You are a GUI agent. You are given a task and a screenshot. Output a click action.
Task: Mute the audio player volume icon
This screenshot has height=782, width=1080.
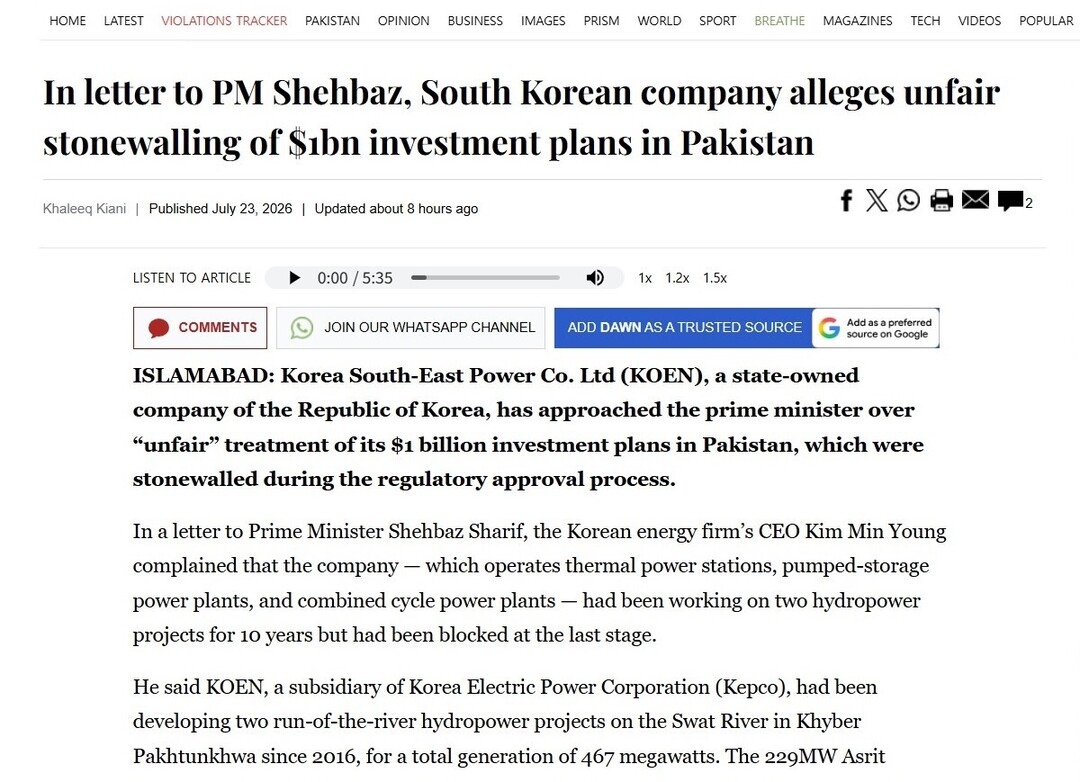click(595, 278)
